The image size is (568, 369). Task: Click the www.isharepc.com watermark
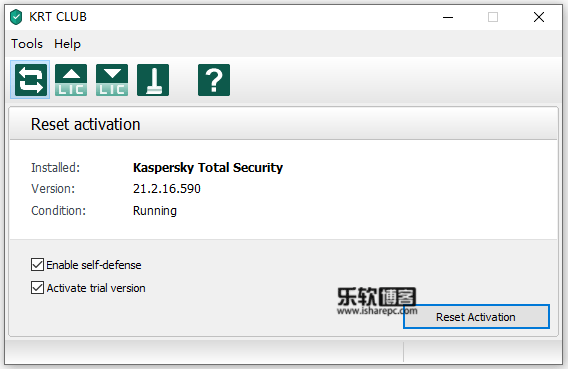pos(377,311)
